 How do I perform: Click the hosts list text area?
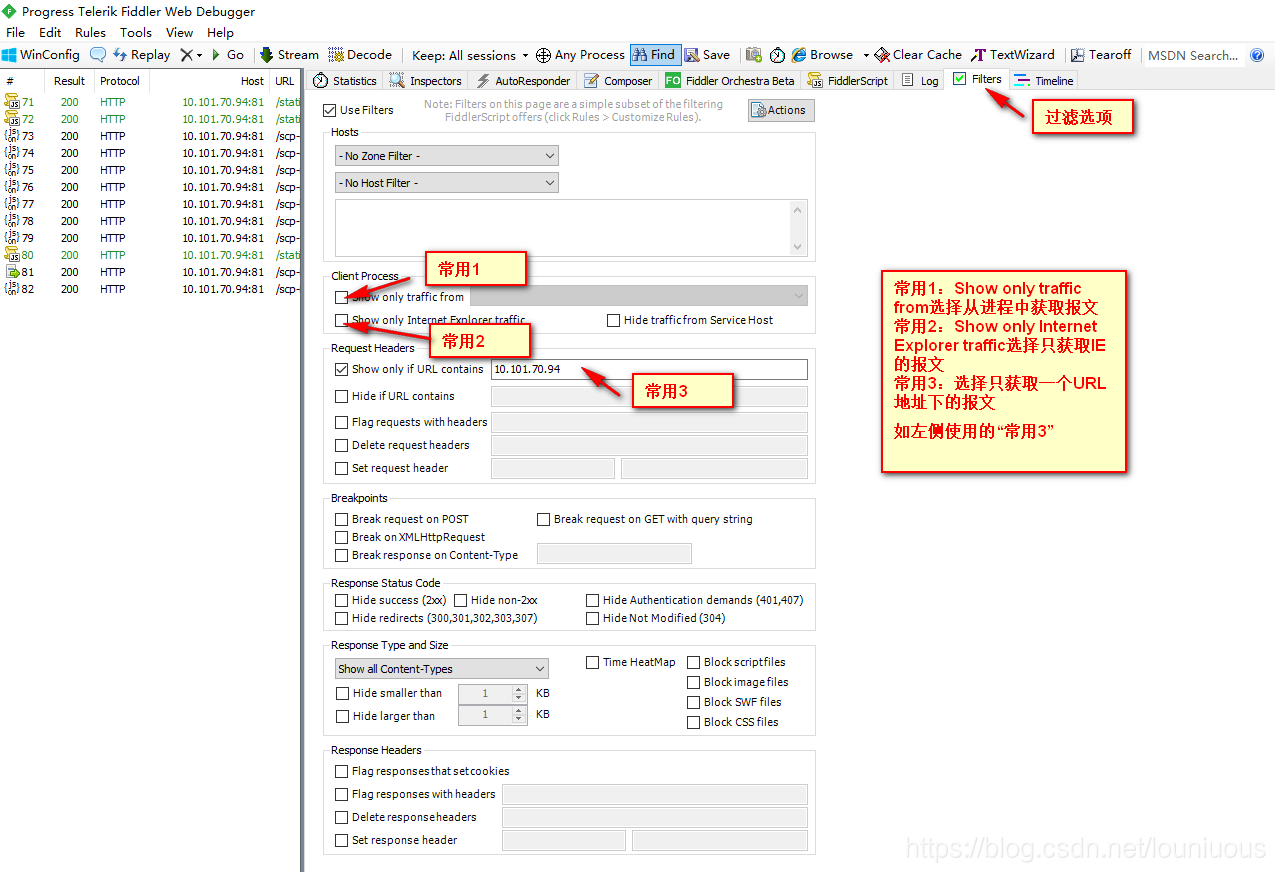point(562,228)
